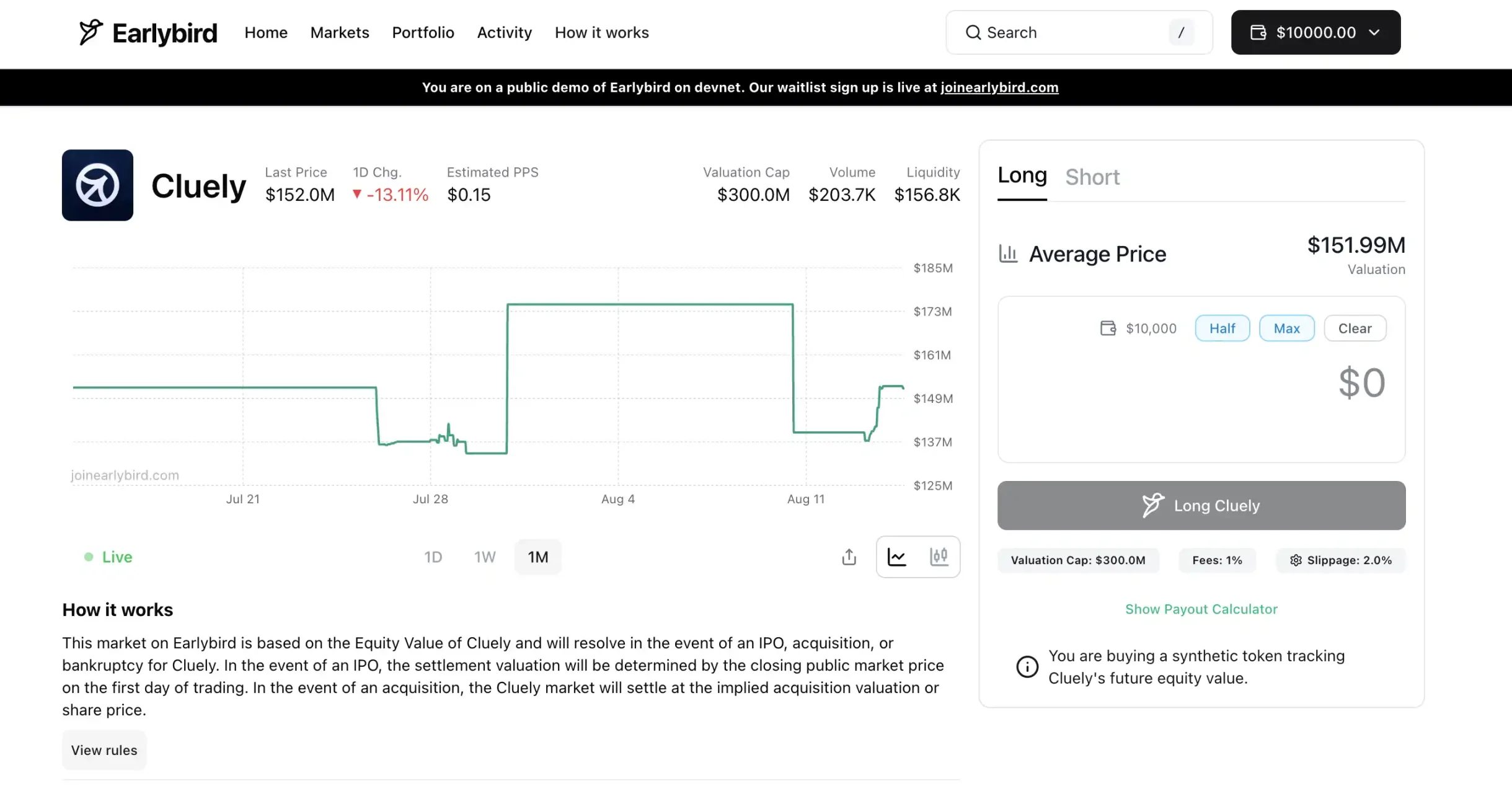Select the 1M timeframe toggle
This screenshot has height=789, width=1512.
pyautogui.click(x=537, y=557)
